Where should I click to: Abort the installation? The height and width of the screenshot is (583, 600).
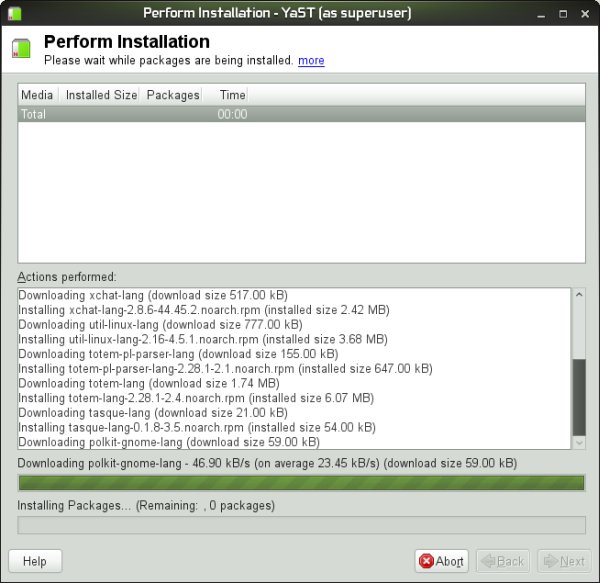(x=442, y=561)
